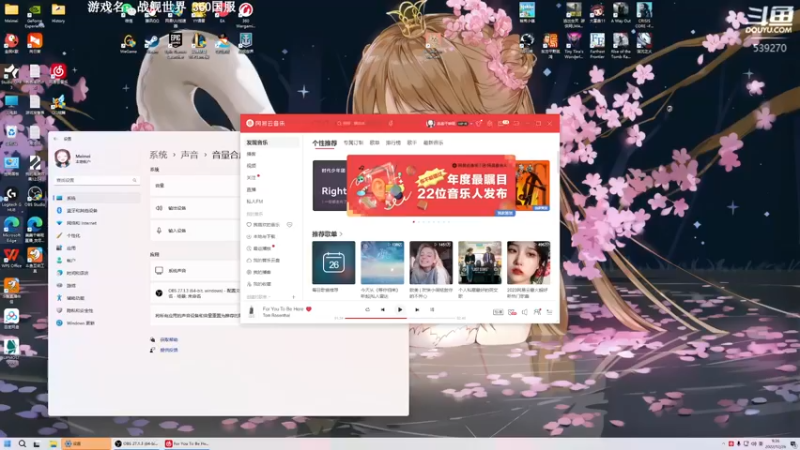Open NetEase Music settings icon in title bar

click(x=490, y=123)
